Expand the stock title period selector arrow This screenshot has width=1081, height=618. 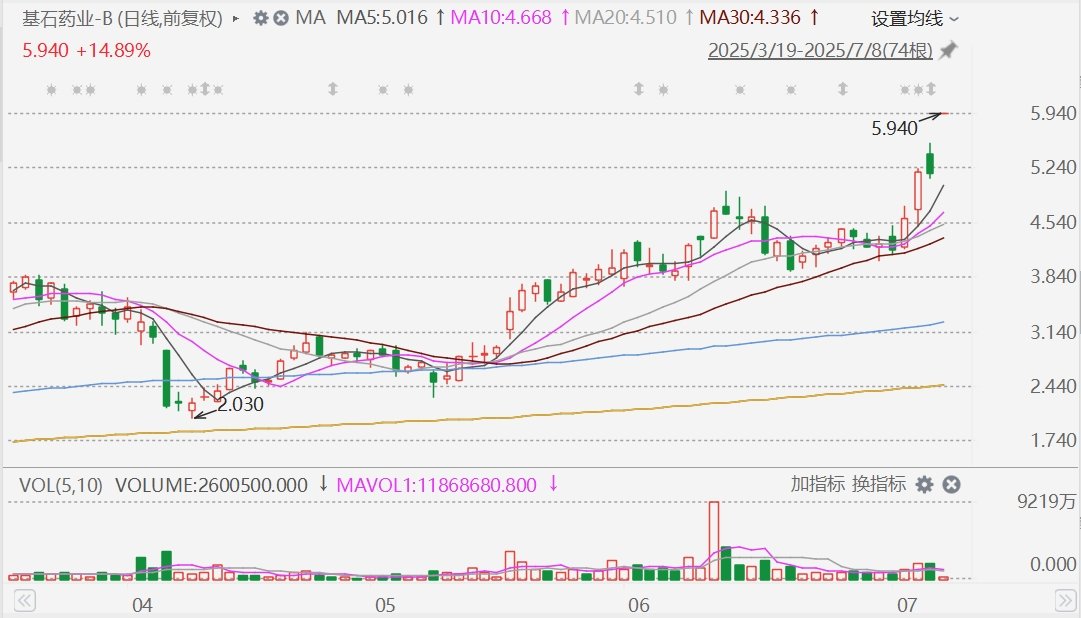pos(235,18)
